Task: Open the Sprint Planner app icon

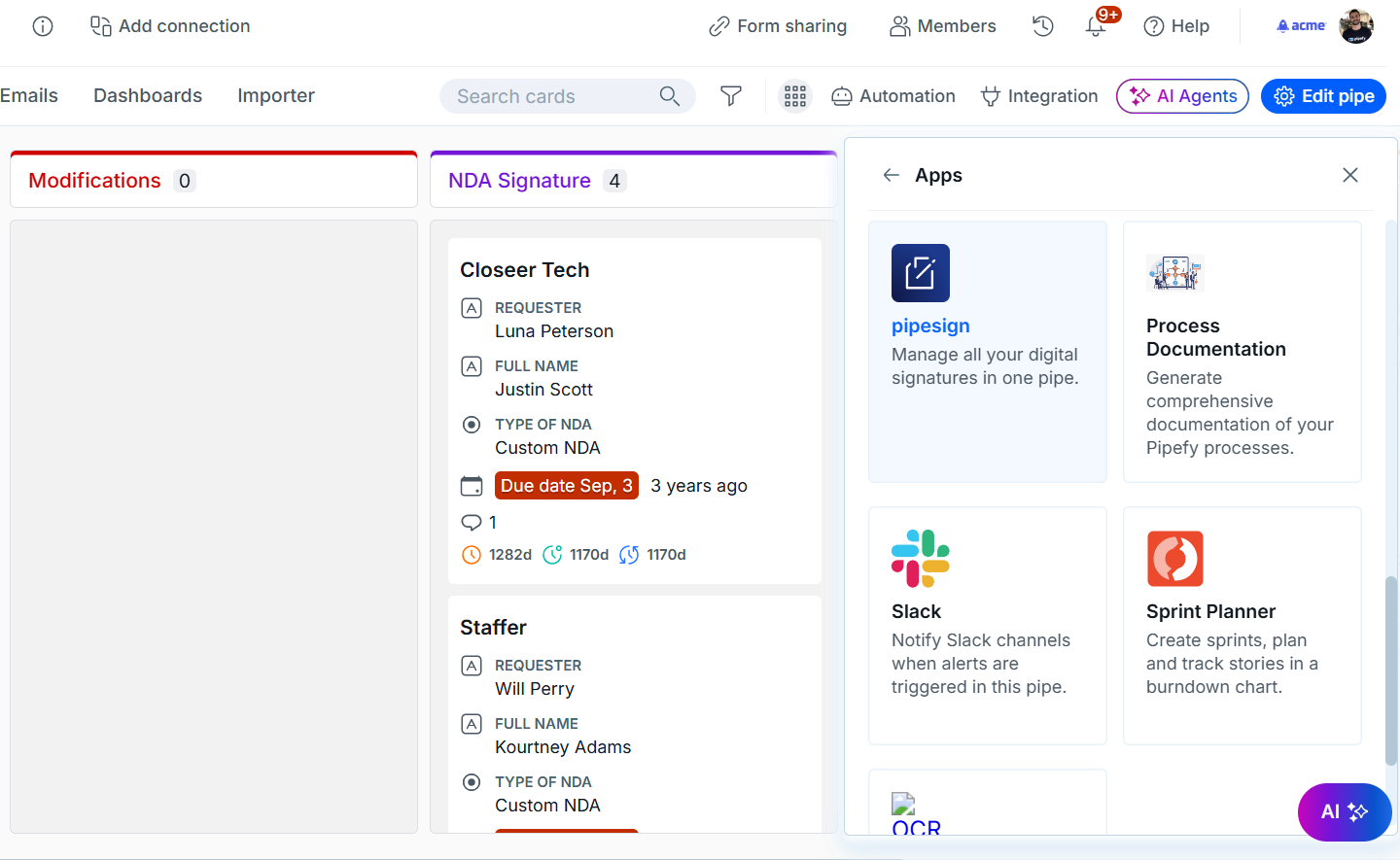Action: [1174, 559]
